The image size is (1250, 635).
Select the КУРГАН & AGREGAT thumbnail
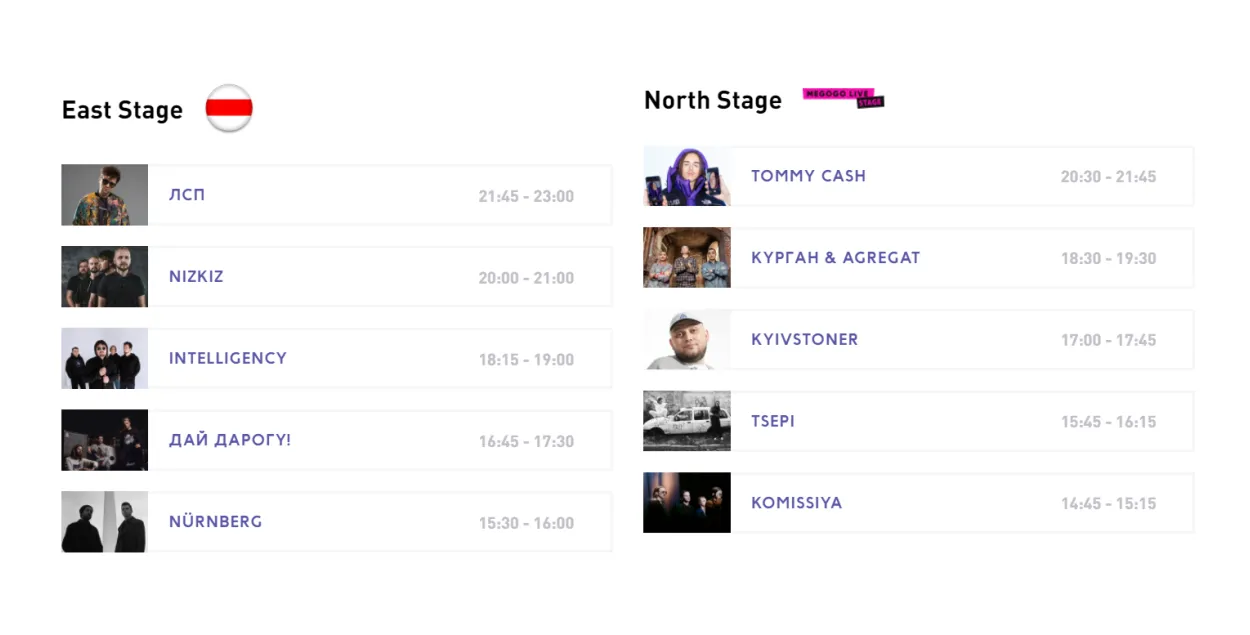pos(687,258)
